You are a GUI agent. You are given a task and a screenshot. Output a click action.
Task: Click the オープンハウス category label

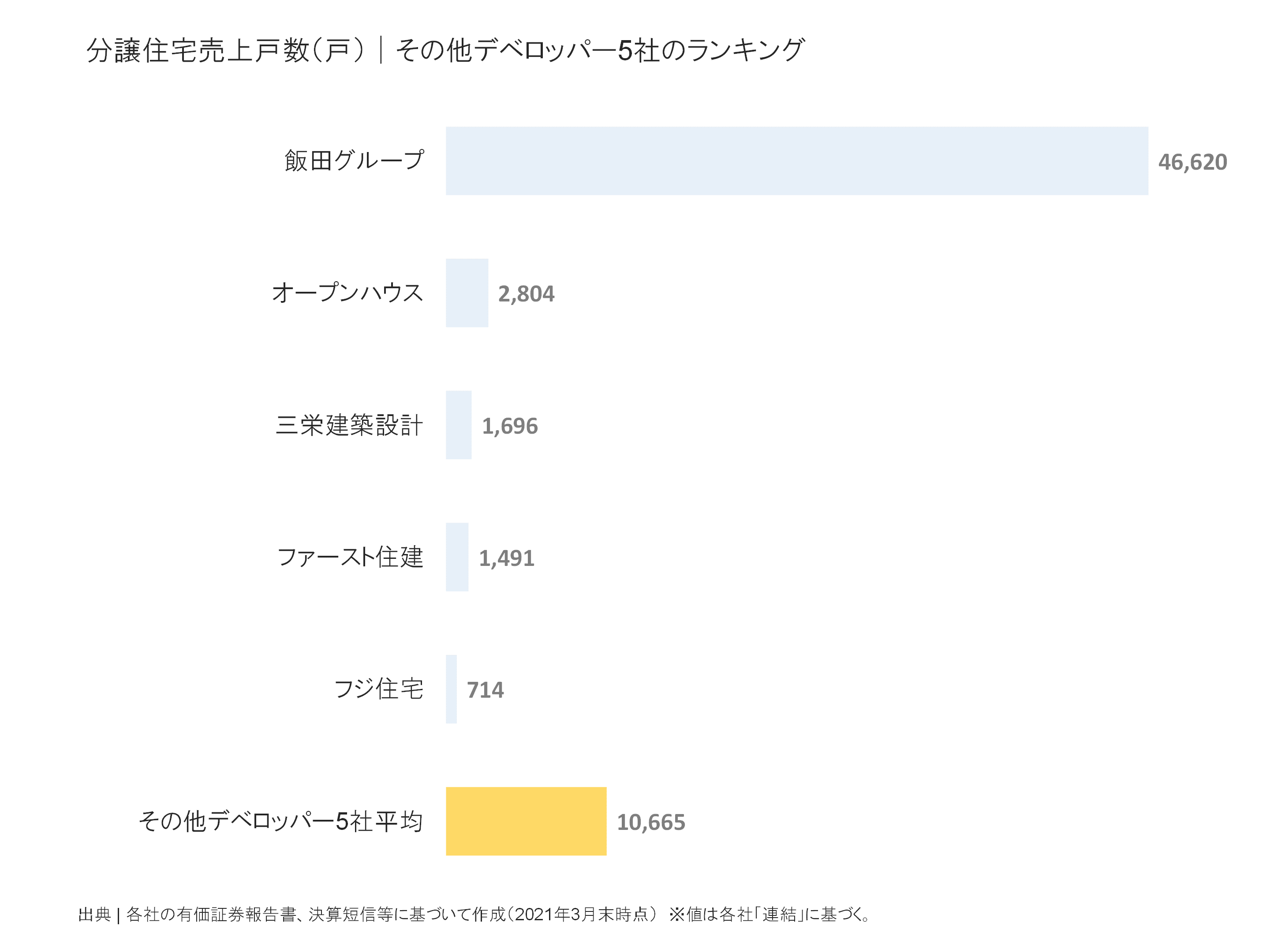coord(347,293)
